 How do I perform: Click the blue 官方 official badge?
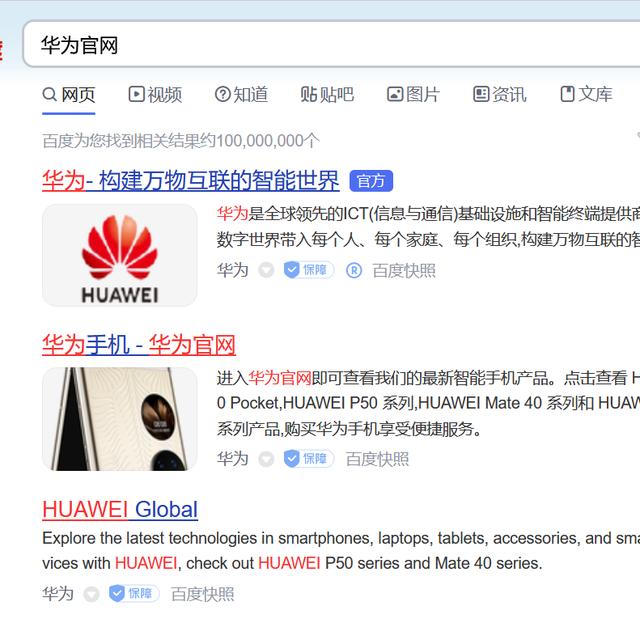[371, 181]
